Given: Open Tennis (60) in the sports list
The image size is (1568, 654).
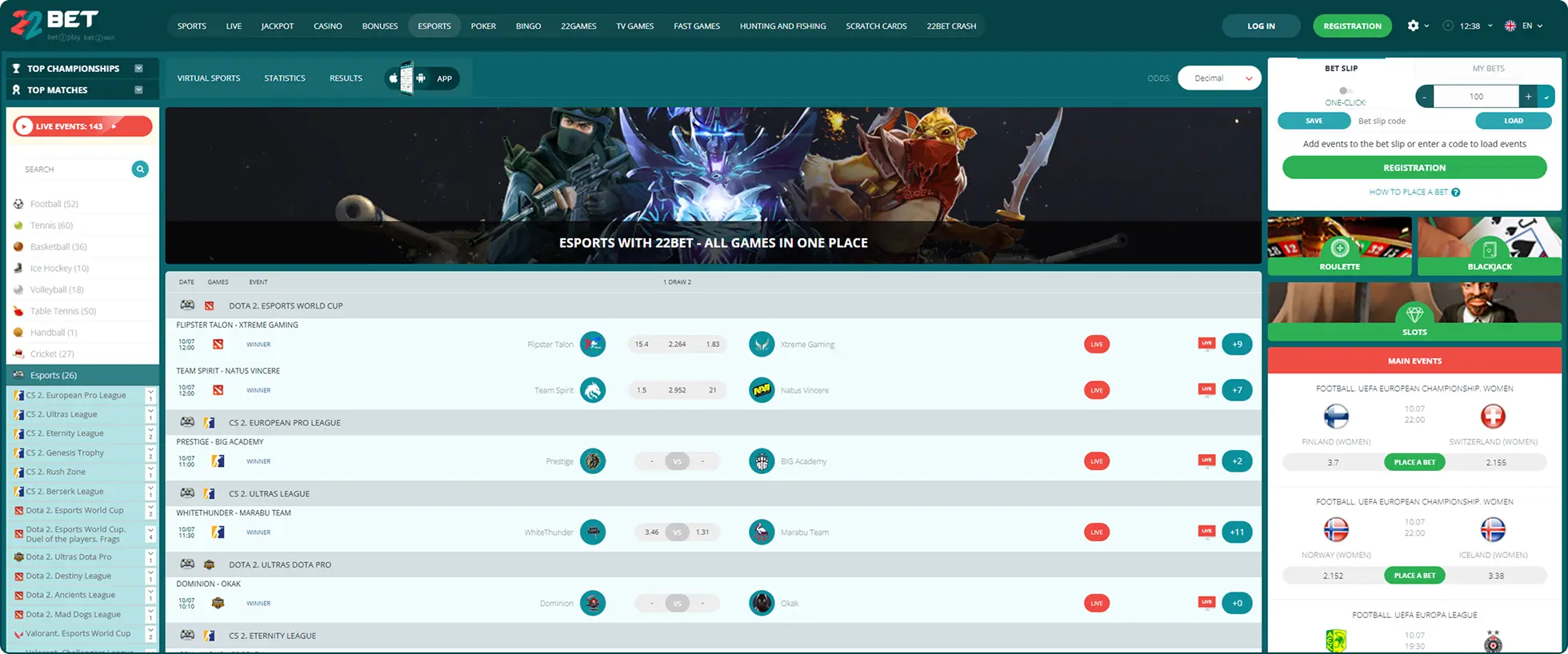Looking at the screenshot, I should (51, 225).
